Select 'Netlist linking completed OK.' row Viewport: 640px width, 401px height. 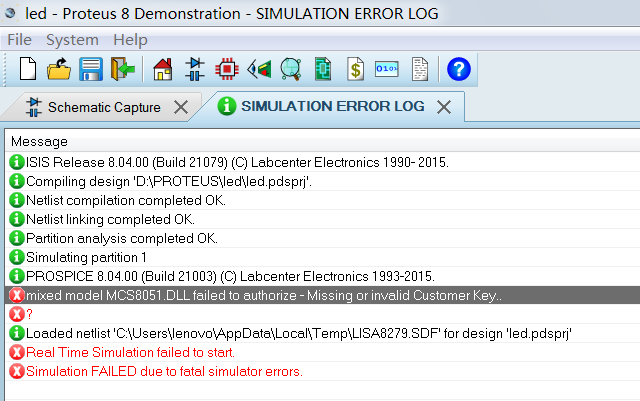coord(322,219)
